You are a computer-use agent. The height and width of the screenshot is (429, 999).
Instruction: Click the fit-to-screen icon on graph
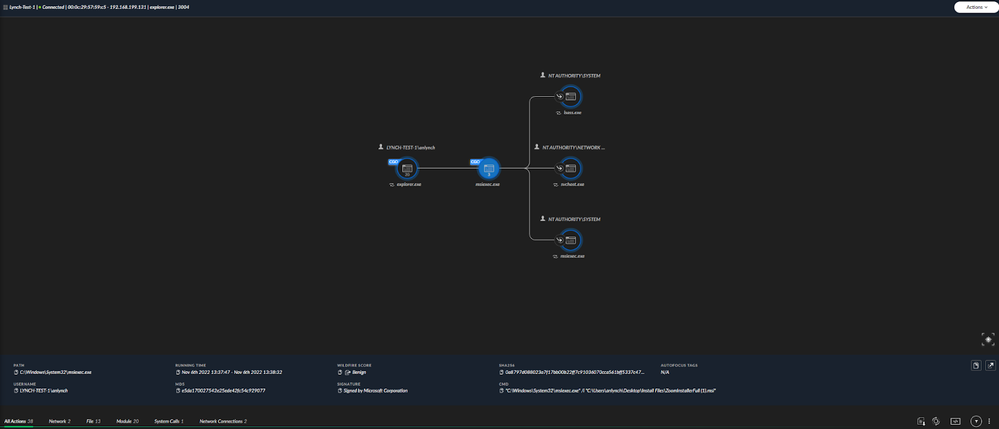pos(982,339)
